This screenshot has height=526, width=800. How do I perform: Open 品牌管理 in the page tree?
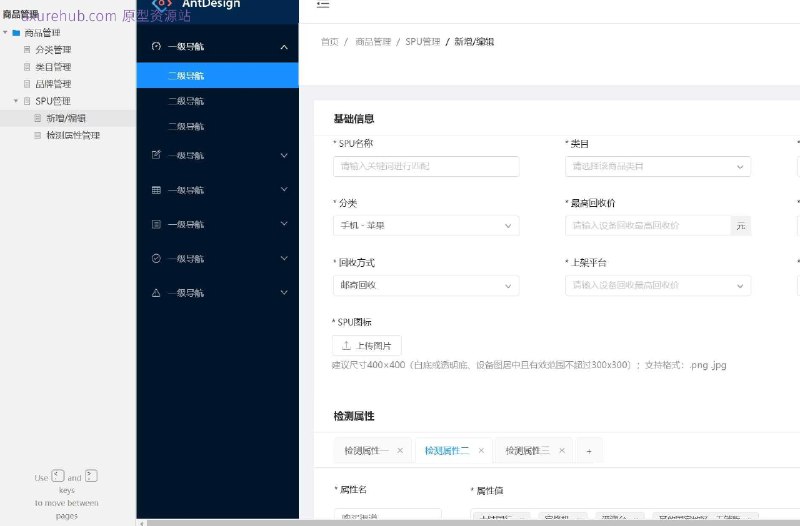(x=53, y=84)
